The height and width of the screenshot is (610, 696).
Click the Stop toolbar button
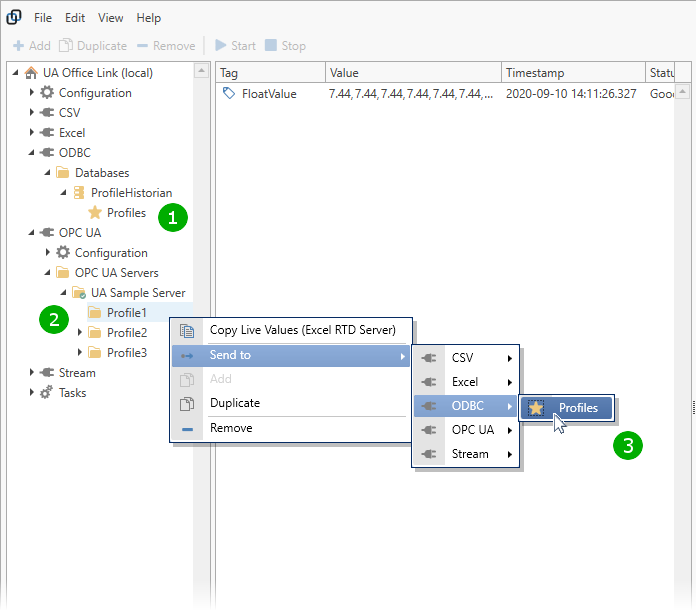click(x=285, y=46)
